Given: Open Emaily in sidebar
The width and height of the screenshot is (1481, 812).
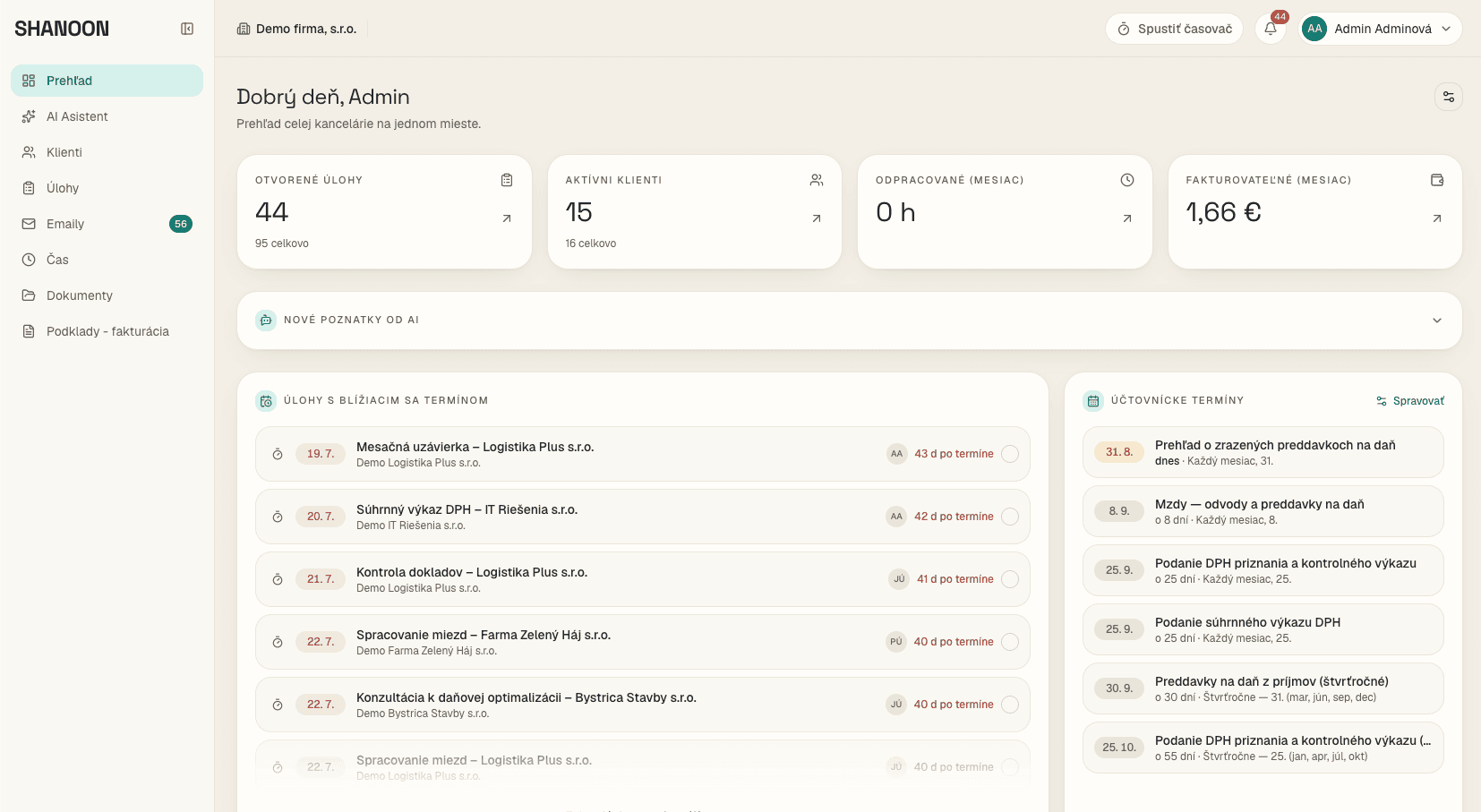Looking at the screenshot, I should click(107, 224).
